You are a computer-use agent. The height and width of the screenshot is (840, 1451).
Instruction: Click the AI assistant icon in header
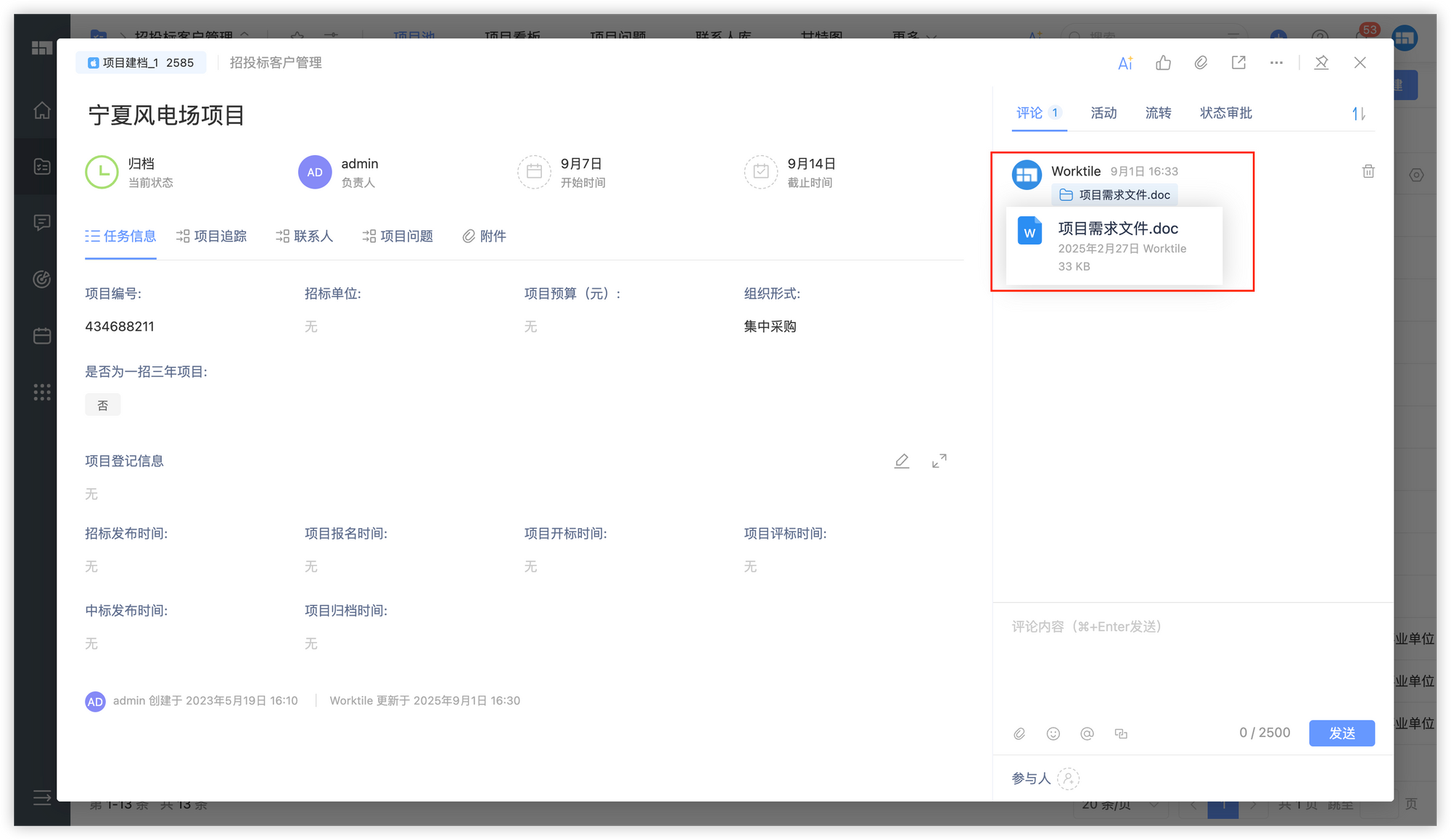1125,63
